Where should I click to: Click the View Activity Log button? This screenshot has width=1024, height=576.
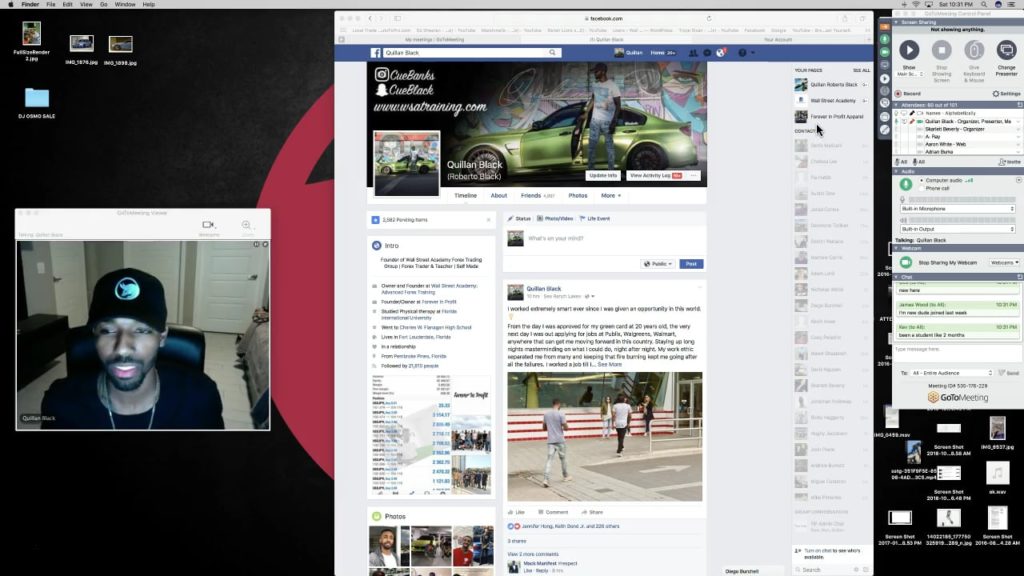tap(654, 176)
